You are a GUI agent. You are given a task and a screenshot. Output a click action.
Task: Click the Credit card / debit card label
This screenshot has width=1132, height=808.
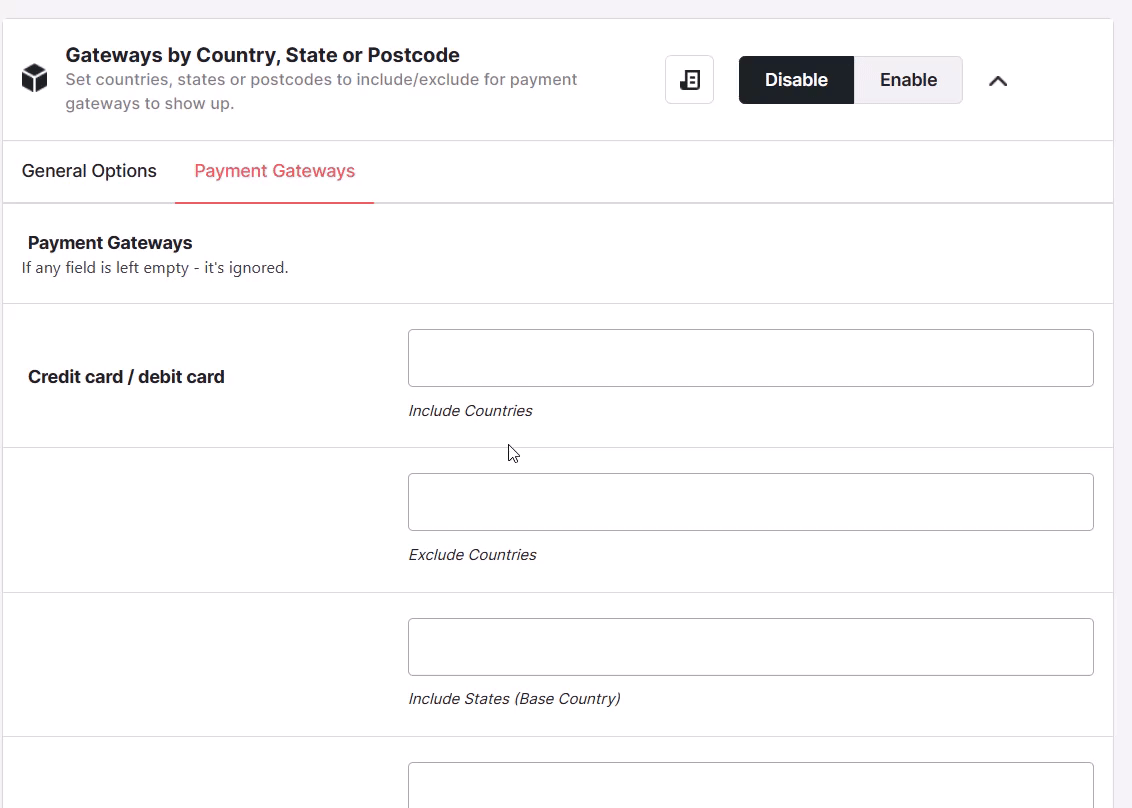(x=126, y=377)
